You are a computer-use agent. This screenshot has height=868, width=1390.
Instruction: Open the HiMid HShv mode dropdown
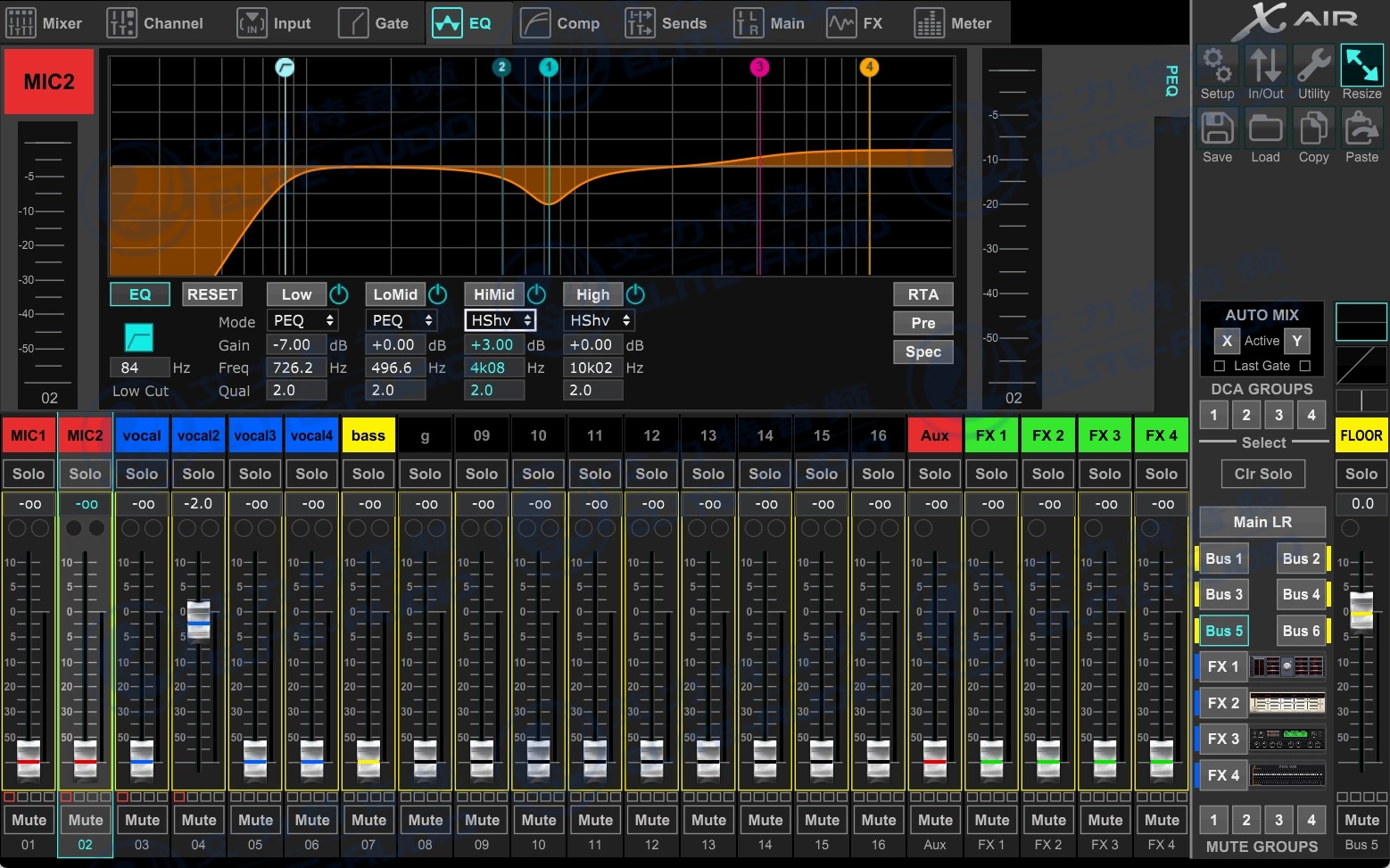click(x=501, y=320)
